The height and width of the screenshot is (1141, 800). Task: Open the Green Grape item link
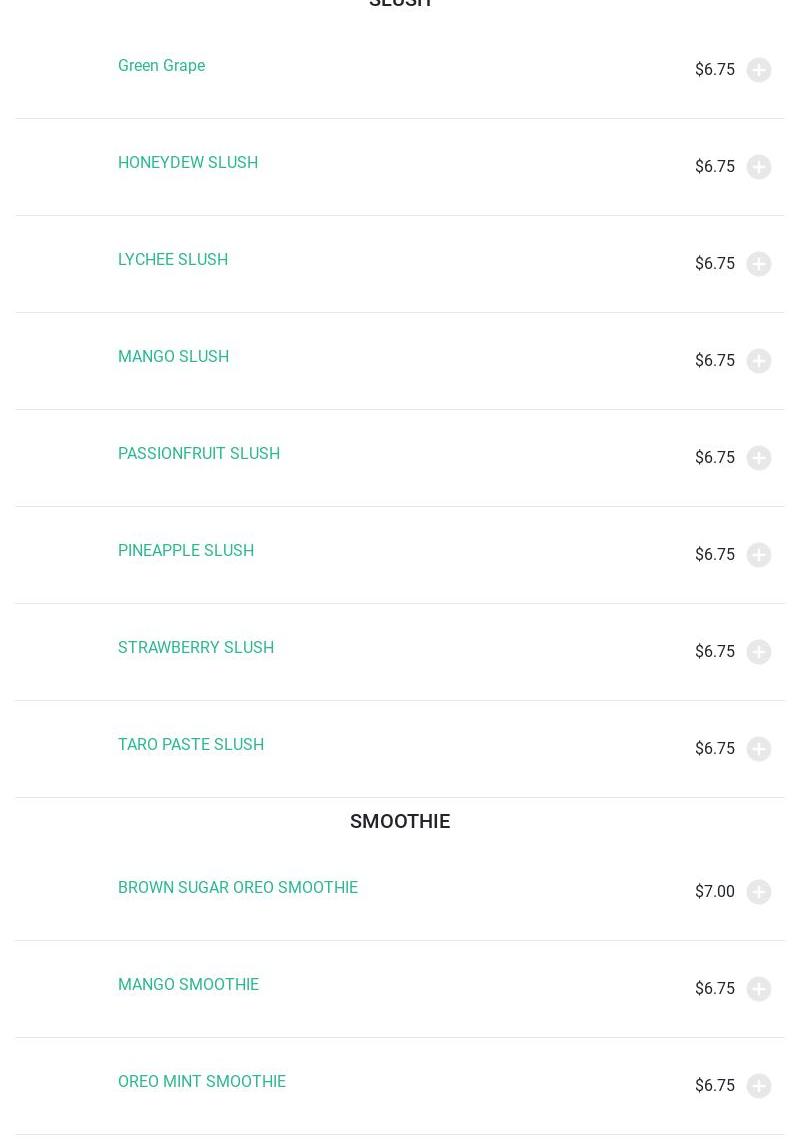tap(161, 66)
